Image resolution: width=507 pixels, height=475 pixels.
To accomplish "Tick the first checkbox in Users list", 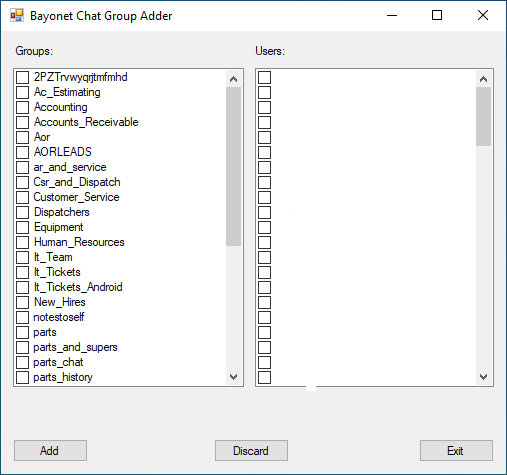I will click(x=264, y=77).
